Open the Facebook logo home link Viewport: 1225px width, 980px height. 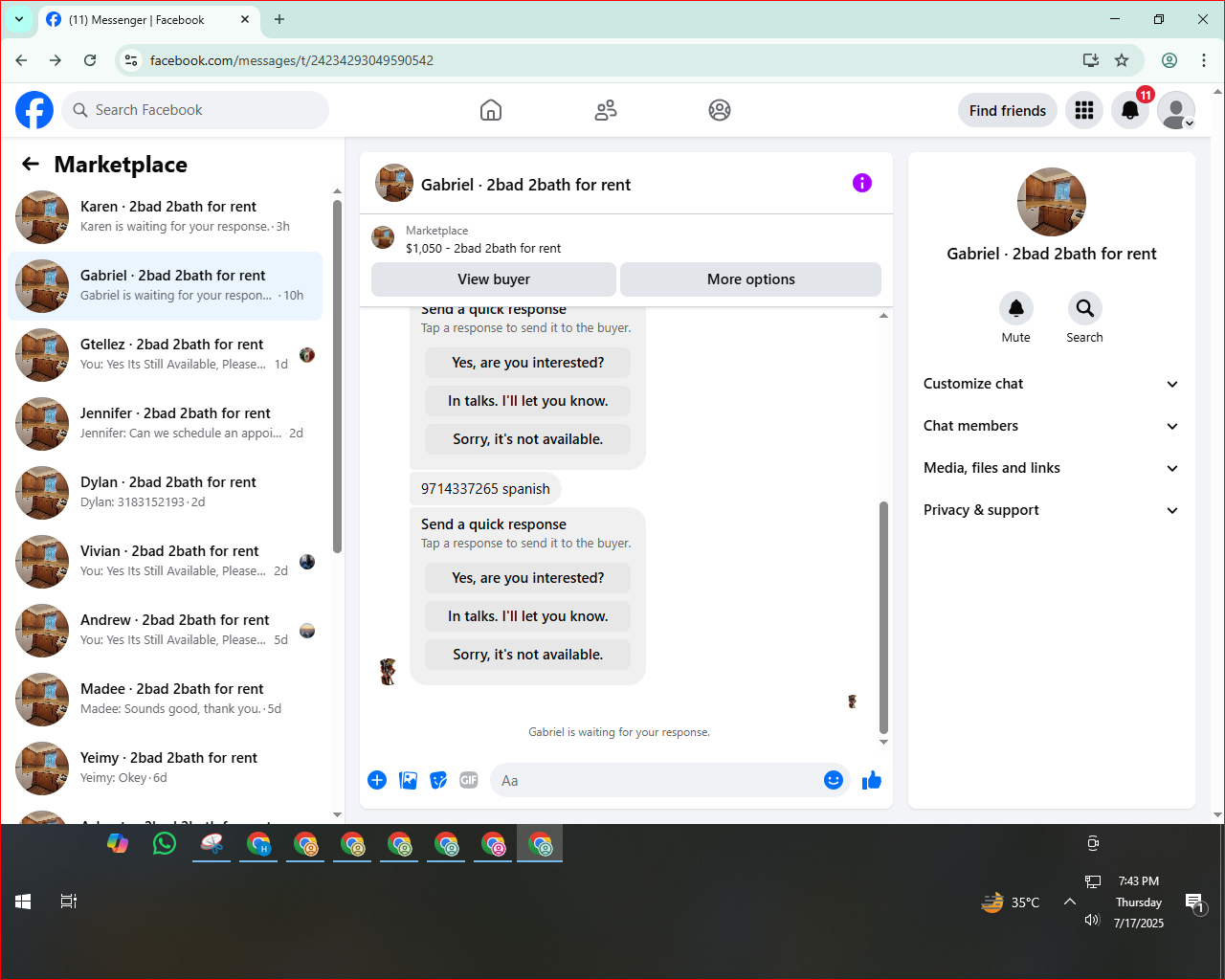coord(34,110)
